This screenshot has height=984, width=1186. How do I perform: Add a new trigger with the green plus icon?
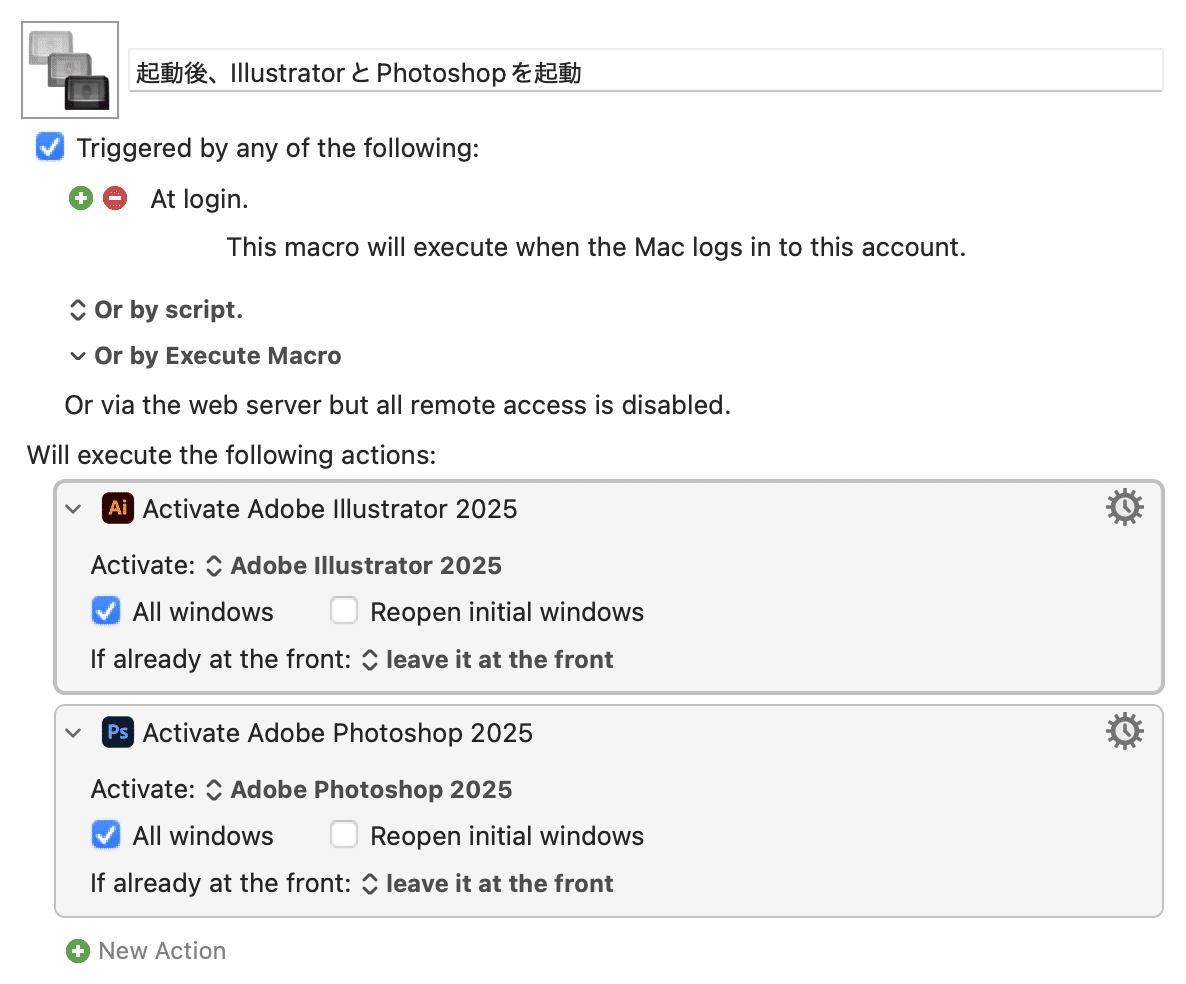coord(81,198)
